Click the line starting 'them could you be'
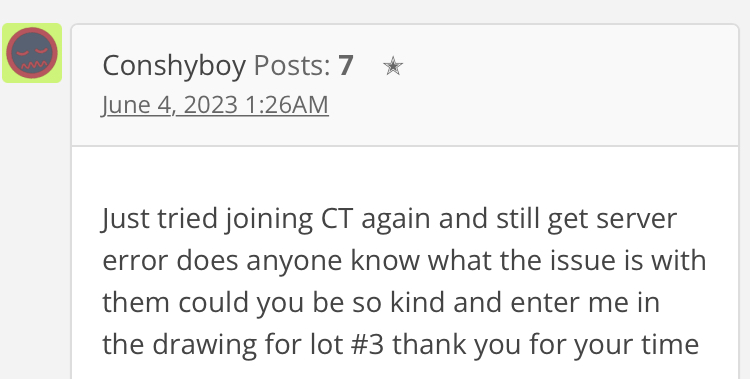The height and width of the screenshot is (379, 750). pyautogui.click(x=381, y=303)
